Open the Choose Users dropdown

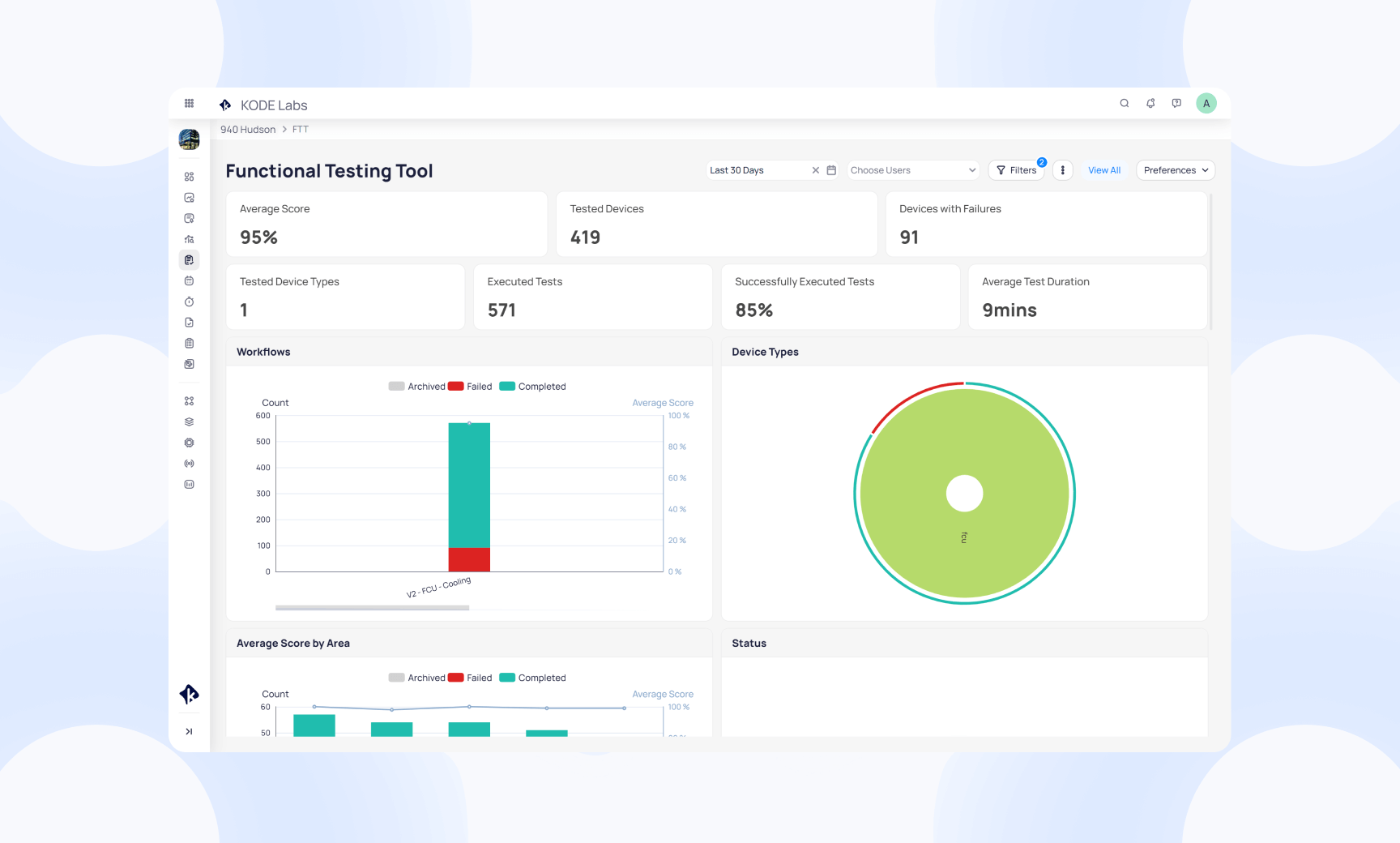(912, 169)
